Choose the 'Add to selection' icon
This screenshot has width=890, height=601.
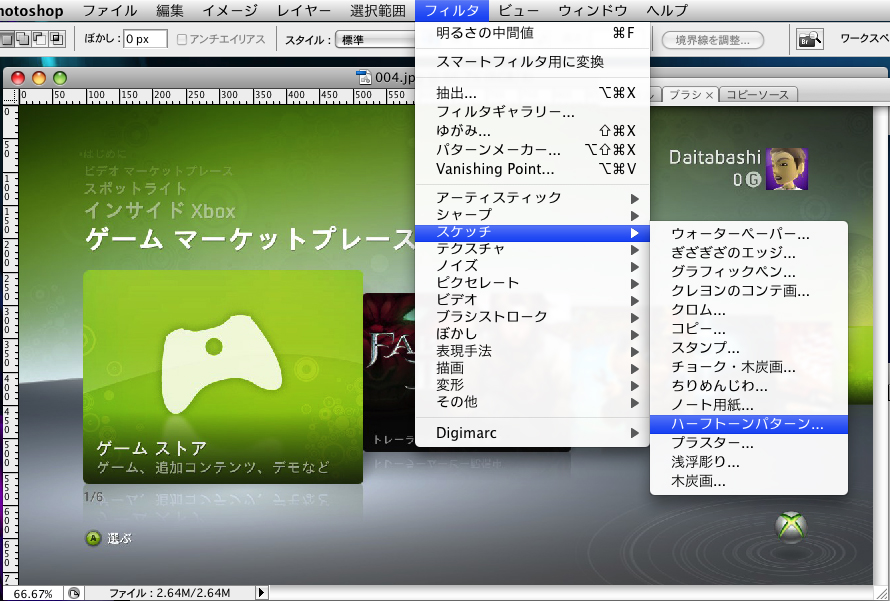(x=23, y=39)
